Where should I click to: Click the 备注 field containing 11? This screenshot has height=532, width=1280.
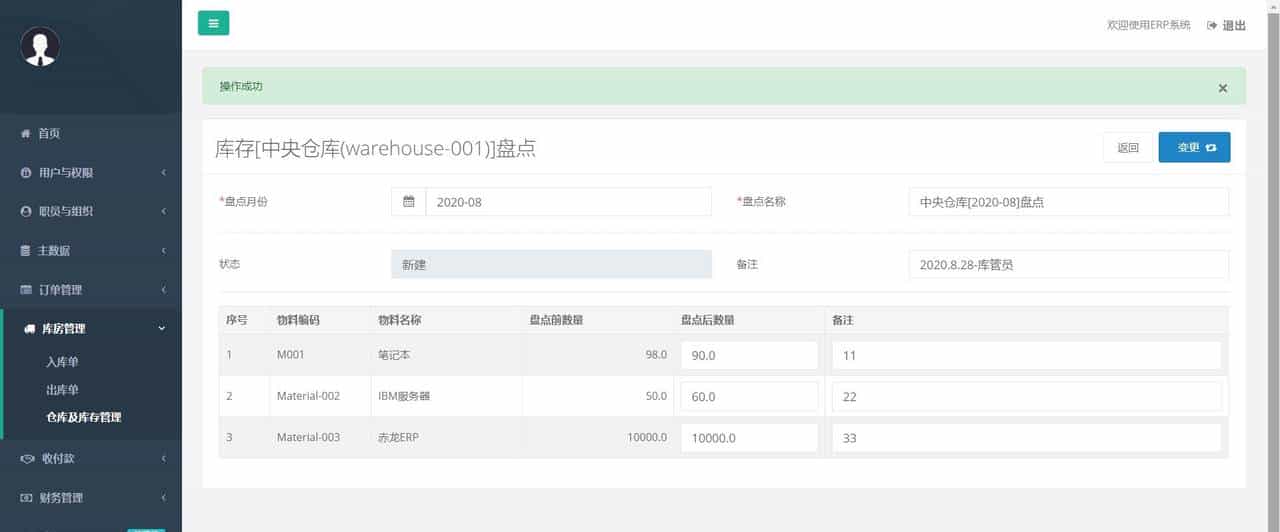pos(1026,355)
